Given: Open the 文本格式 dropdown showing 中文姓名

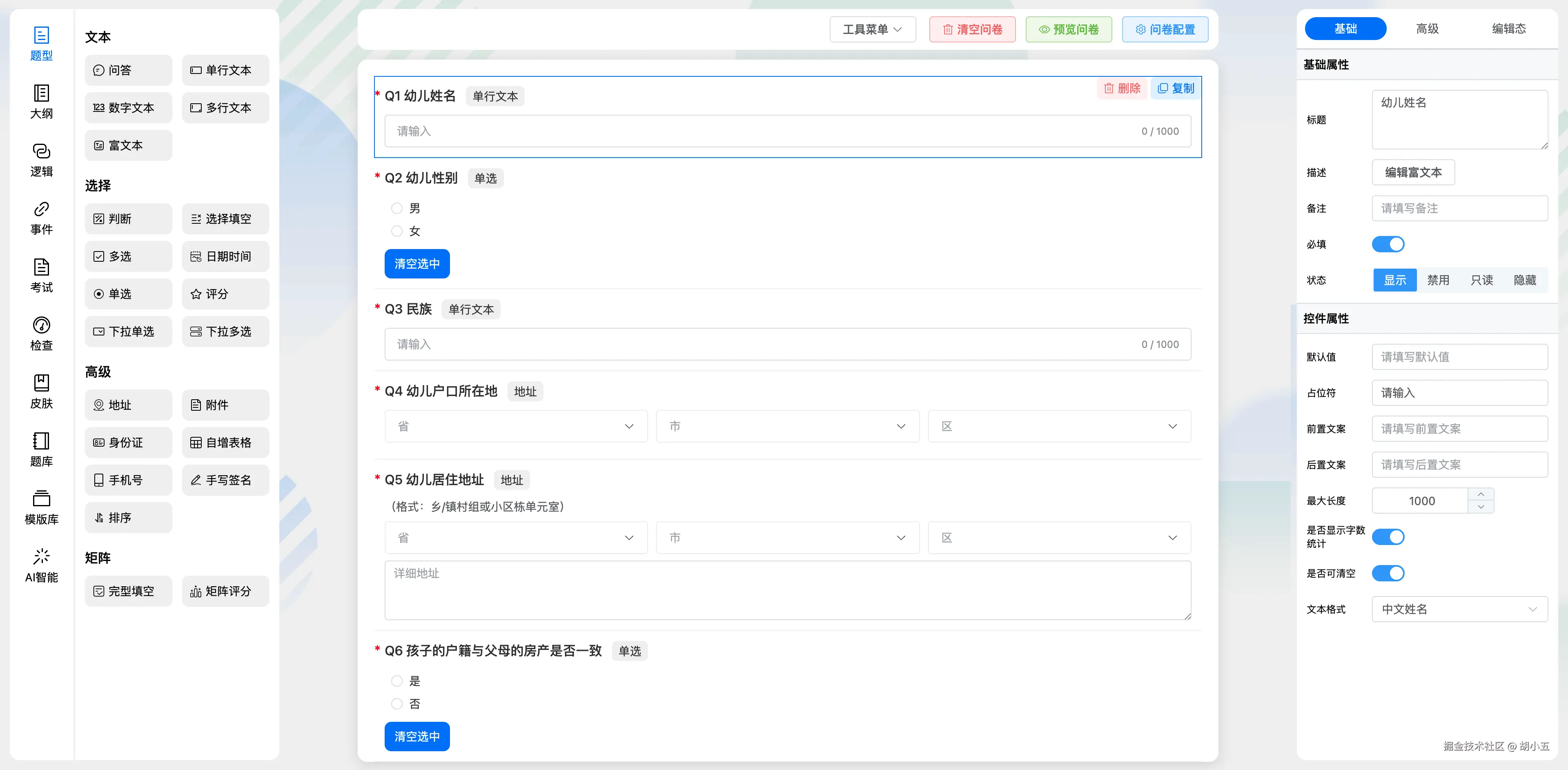Looking at the screenshot, I should pyautogui.click(x=1460, y=609).
